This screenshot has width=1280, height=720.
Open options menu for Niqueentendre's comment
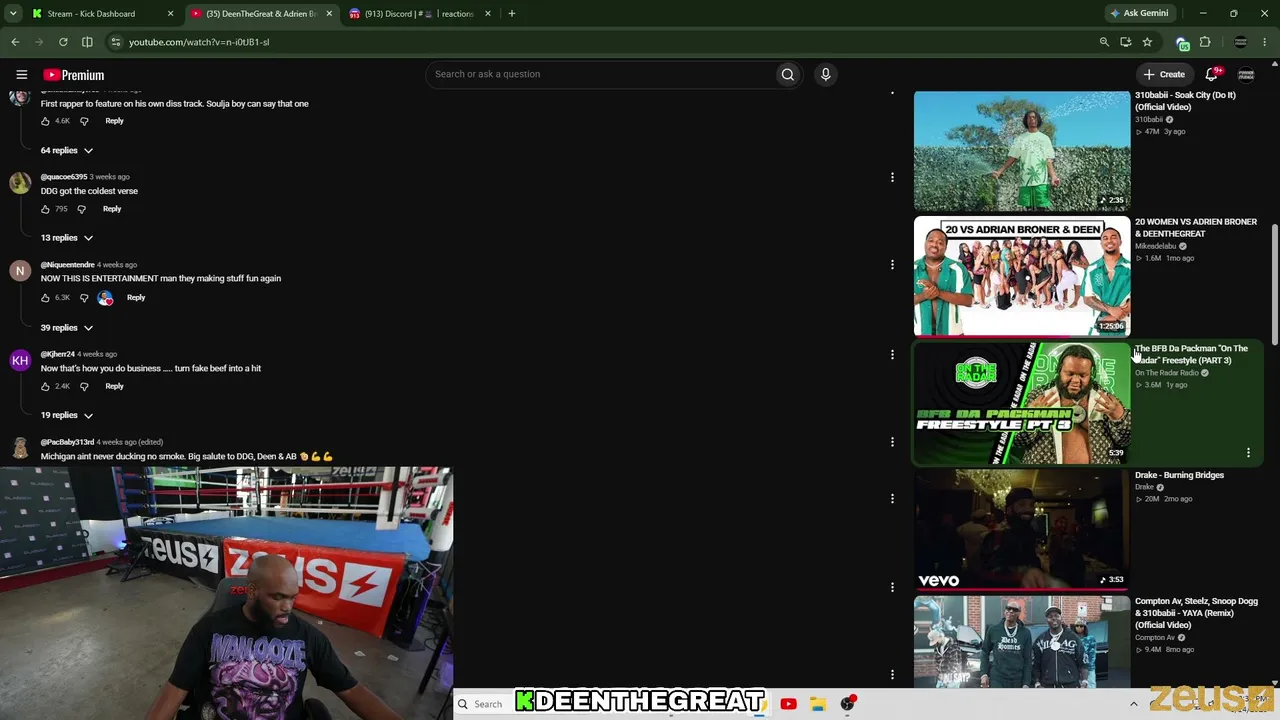(x=892, y=265)
